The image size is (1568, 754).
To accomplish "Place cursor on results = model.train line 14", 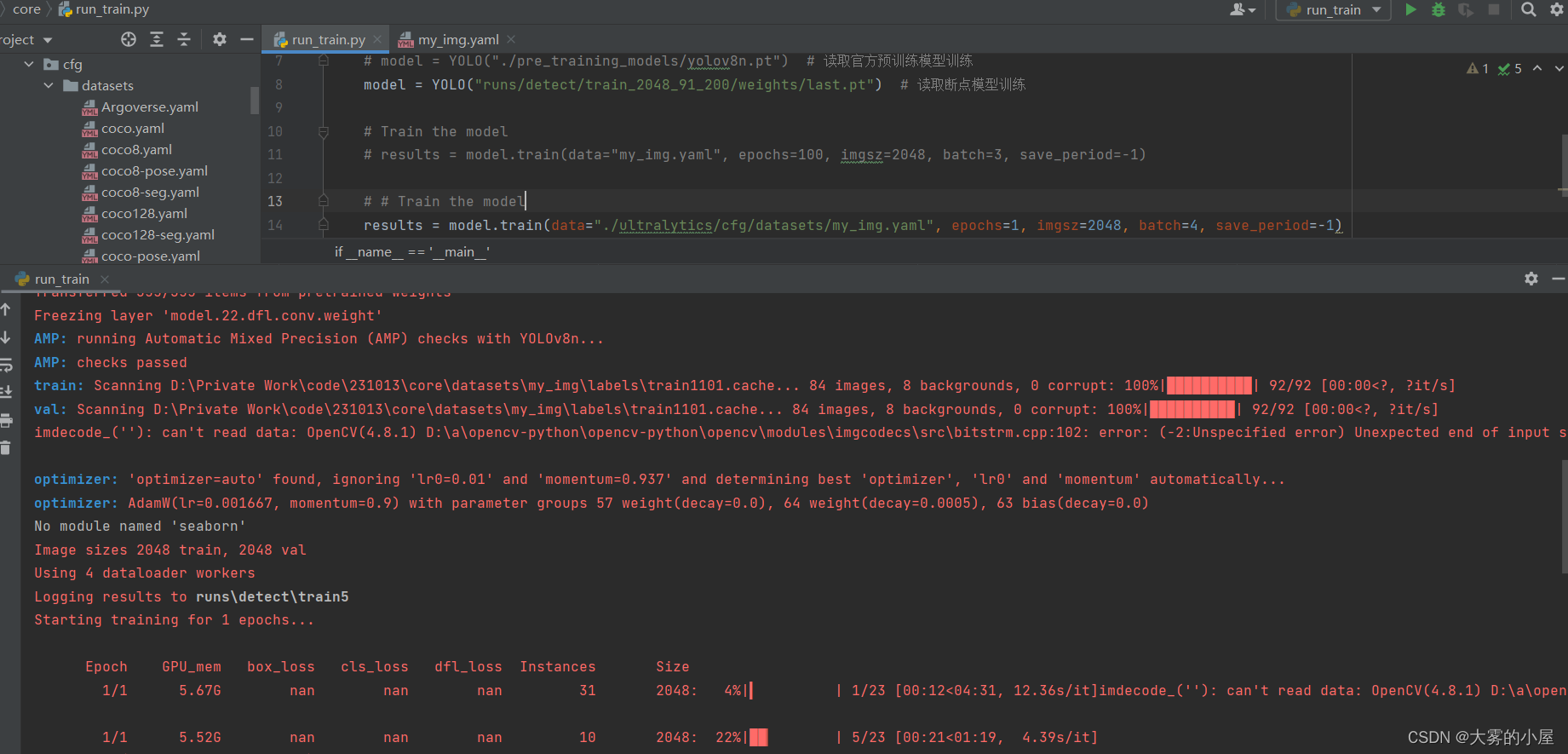I will click(x=853, y=225).
